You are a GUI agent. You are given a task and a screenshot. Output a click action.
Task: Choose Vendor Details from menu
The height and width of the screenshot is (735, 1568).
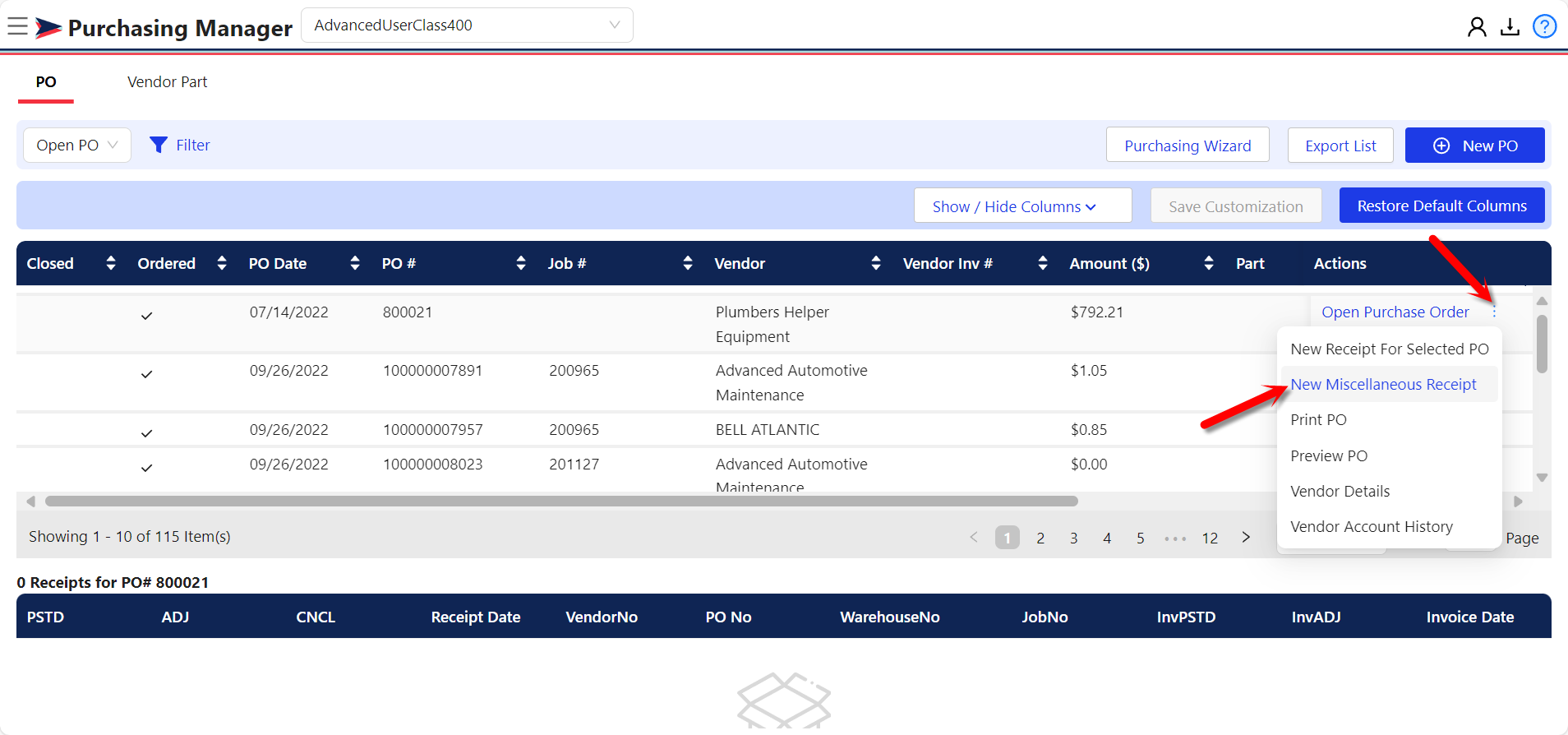1389,492
